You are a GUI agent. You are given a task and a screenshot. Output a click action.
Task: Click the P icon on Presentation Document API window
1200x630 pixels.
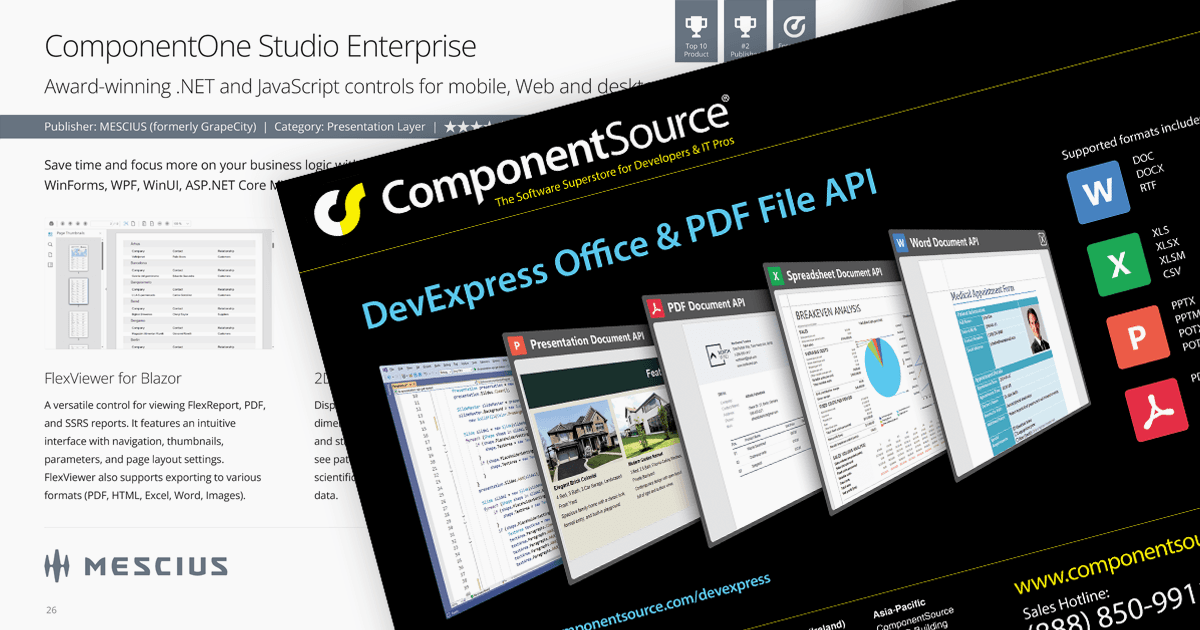pyautogui.click(x=519, y=346)
